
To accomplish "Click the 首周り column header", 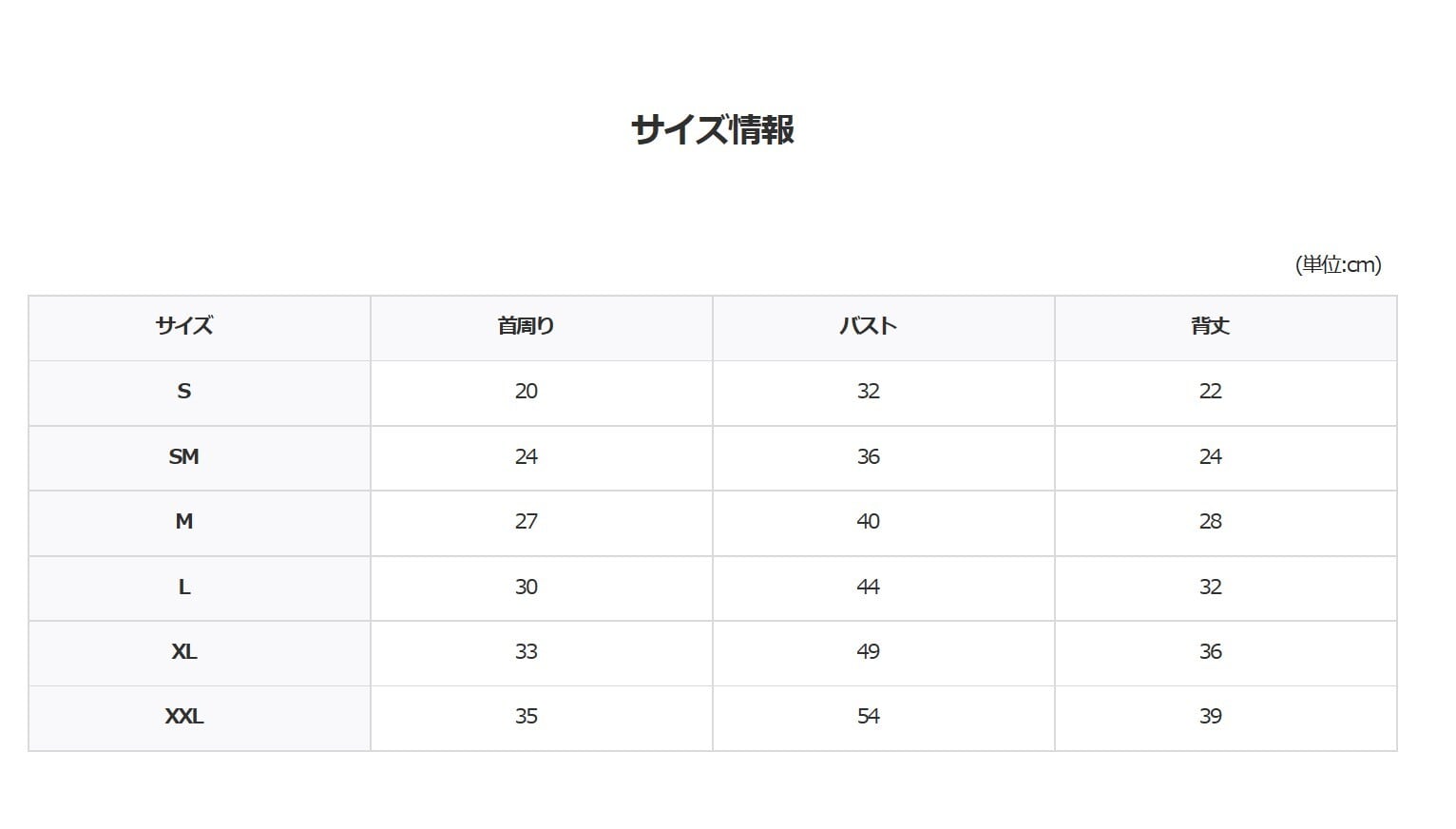I will (x=526, y=326).
